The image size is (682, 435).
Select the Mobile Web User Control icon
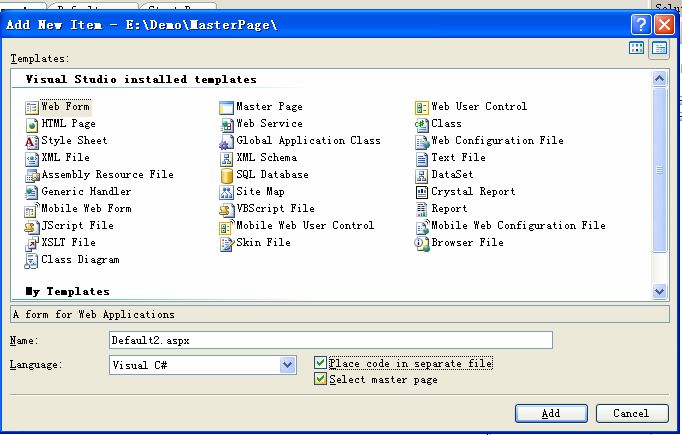tap(226, 227)
